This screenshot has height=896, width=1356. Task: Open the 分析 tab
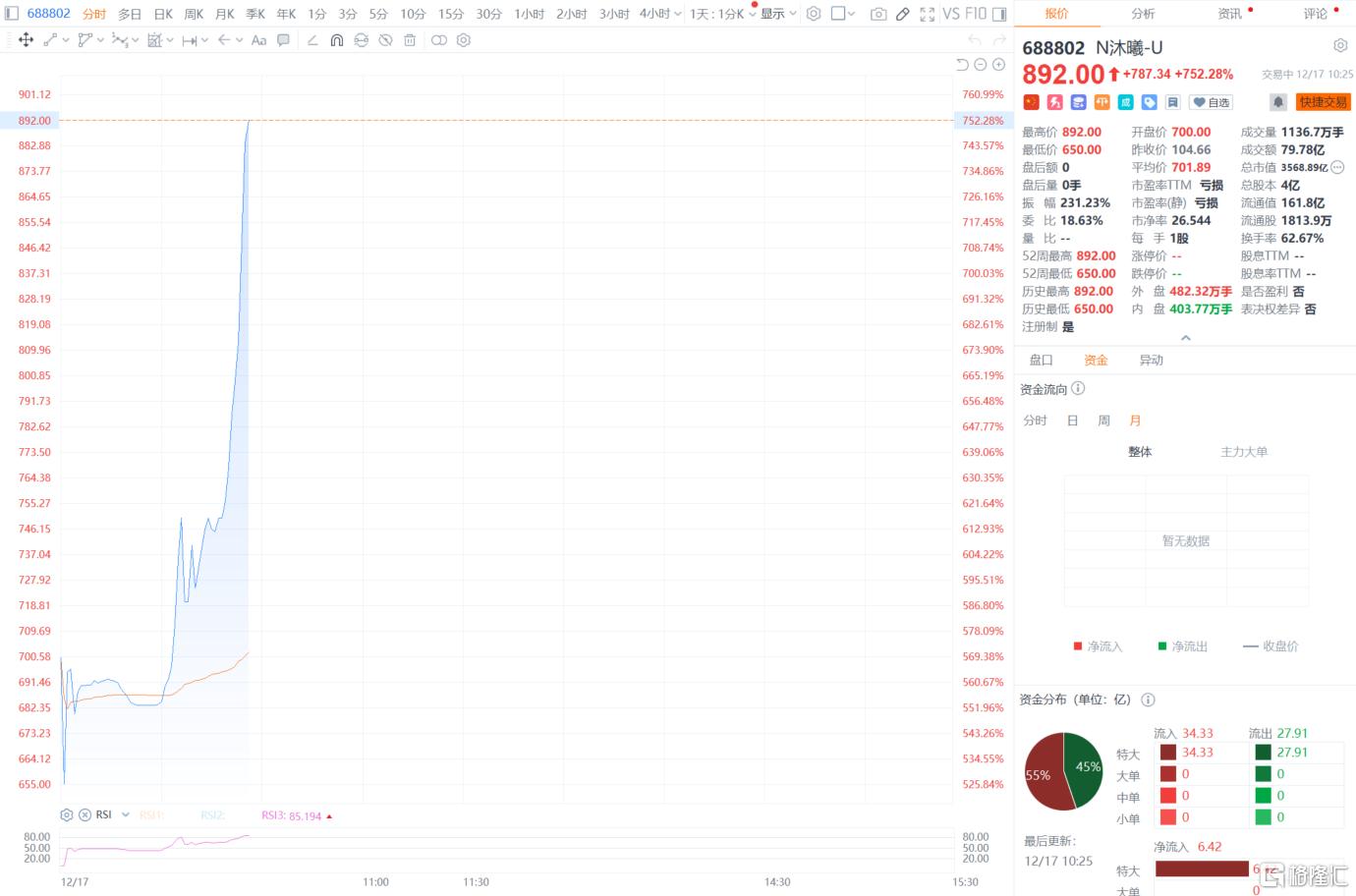1143,14
